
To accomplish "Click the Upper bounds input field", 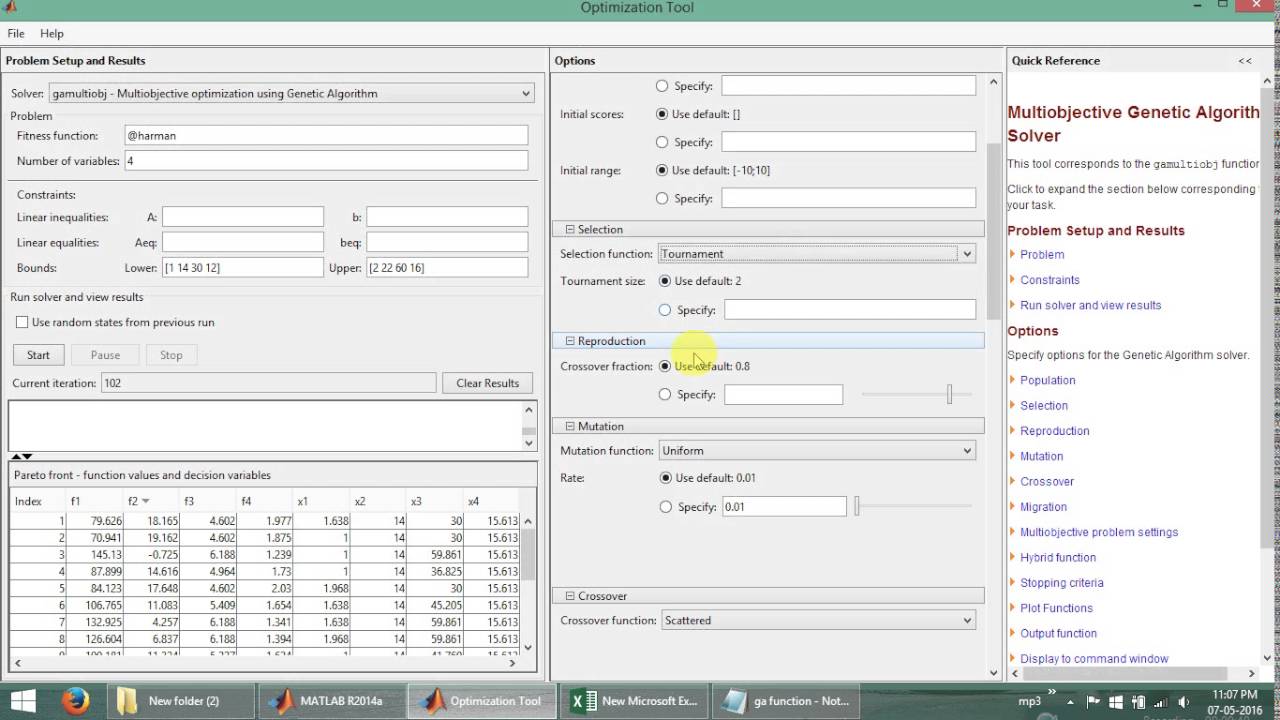I will [x=447, y=268].
